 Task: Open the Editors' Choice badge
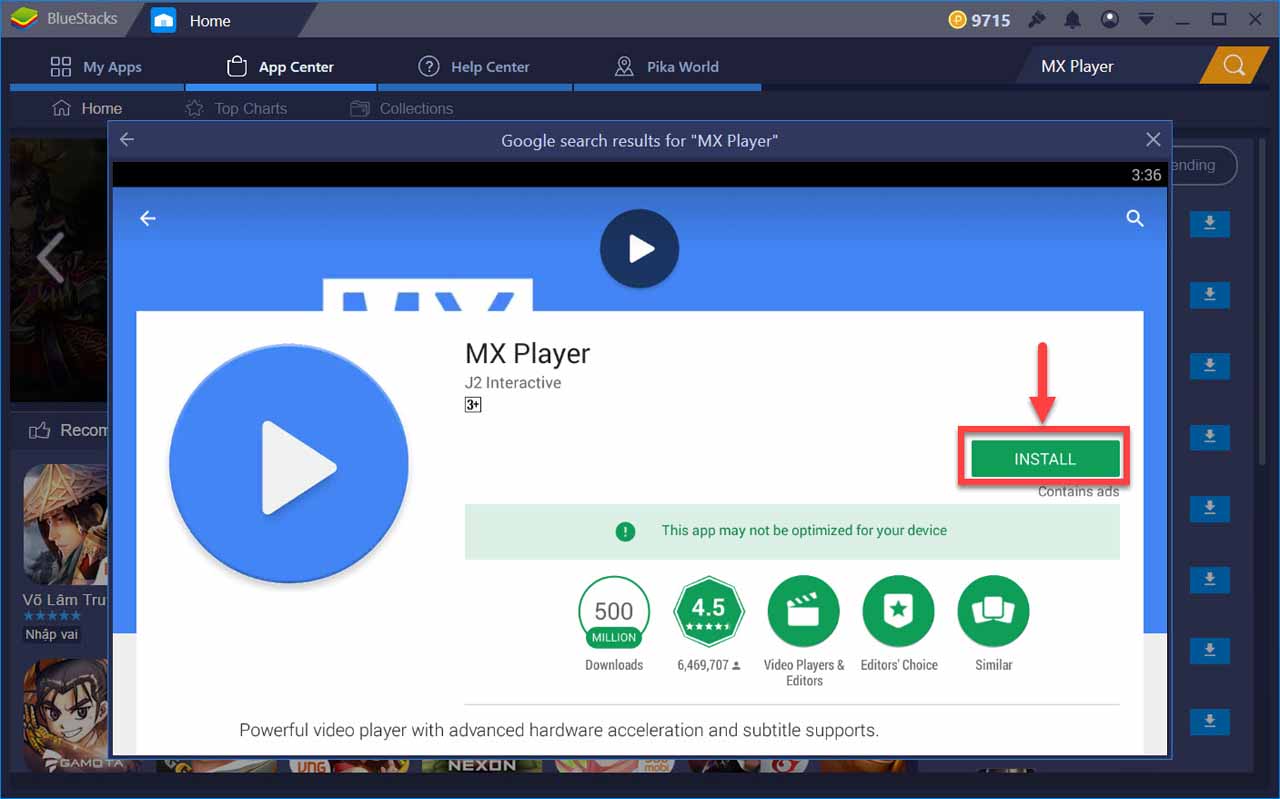pyautogui.click(x=899, y=611)
